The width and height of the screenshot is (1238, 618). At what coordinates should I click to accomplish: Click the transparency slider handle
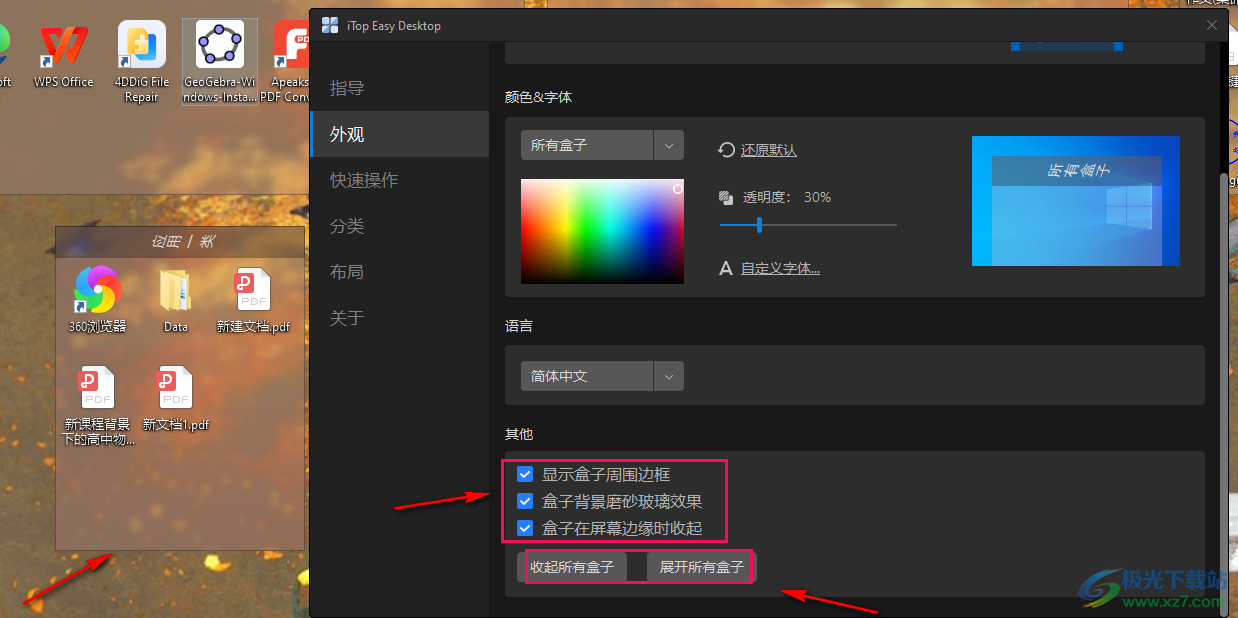(x=759, y=225)
